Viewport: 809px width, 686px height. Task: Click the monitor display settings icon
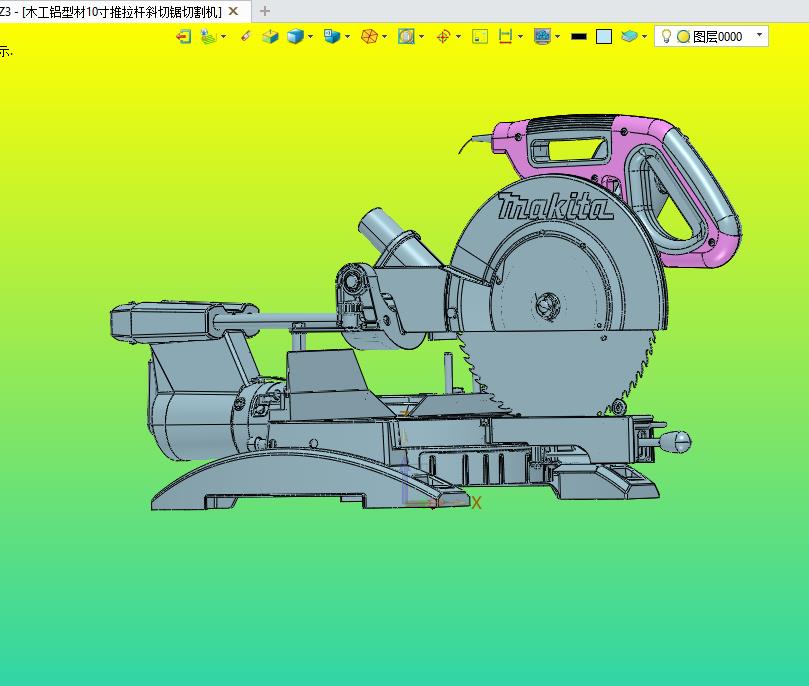click(542, 37)
